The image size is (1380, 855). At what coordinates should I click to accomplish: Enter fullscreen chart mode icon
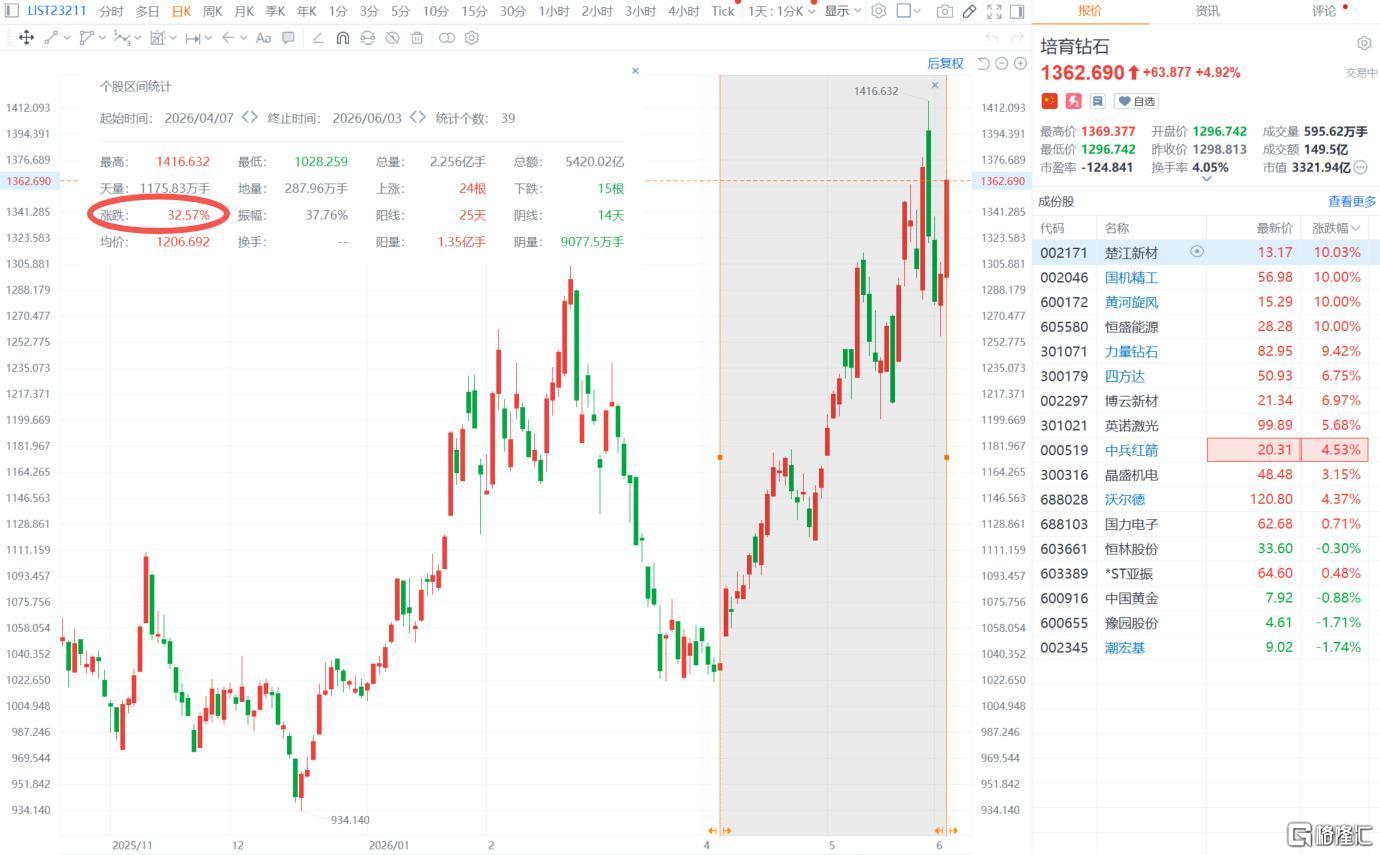[994, 11]
